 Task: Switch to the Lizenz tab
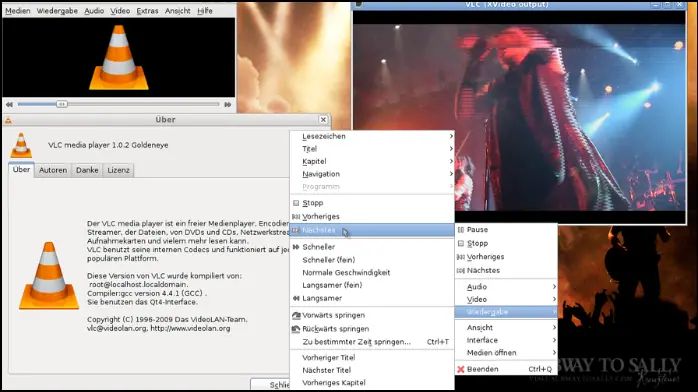point(118,170)
